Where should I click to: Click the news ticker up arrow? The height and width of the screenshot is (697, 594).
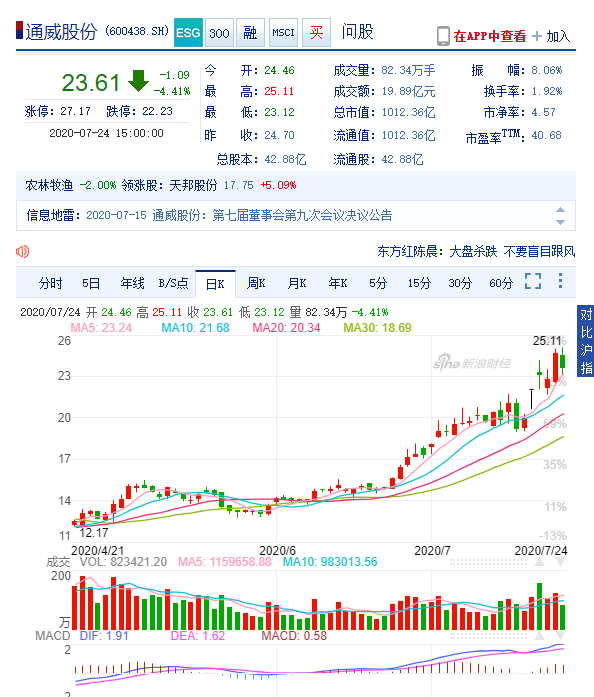tap(560, 209)
